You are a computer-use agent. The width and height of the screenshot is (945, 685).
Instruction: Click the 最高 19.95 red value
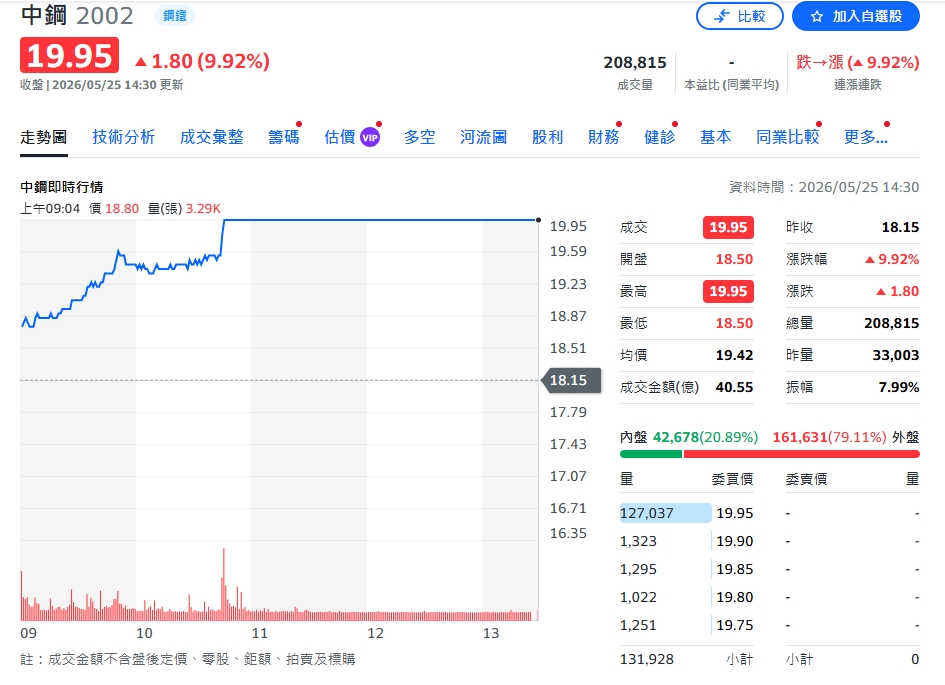tap(728, 291)
